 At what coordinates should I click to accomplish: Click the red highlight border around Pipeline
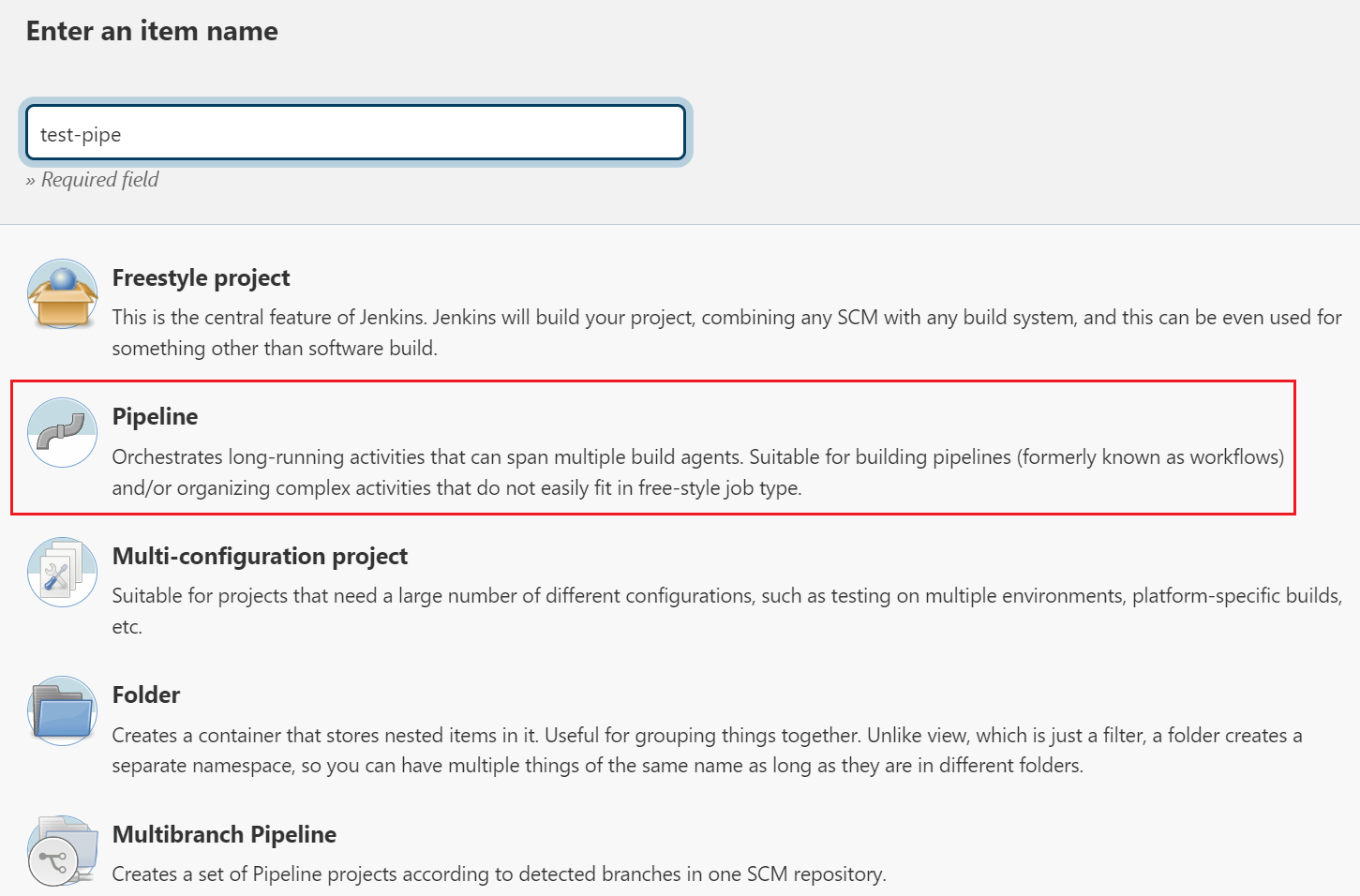[x=1294, y=446]
